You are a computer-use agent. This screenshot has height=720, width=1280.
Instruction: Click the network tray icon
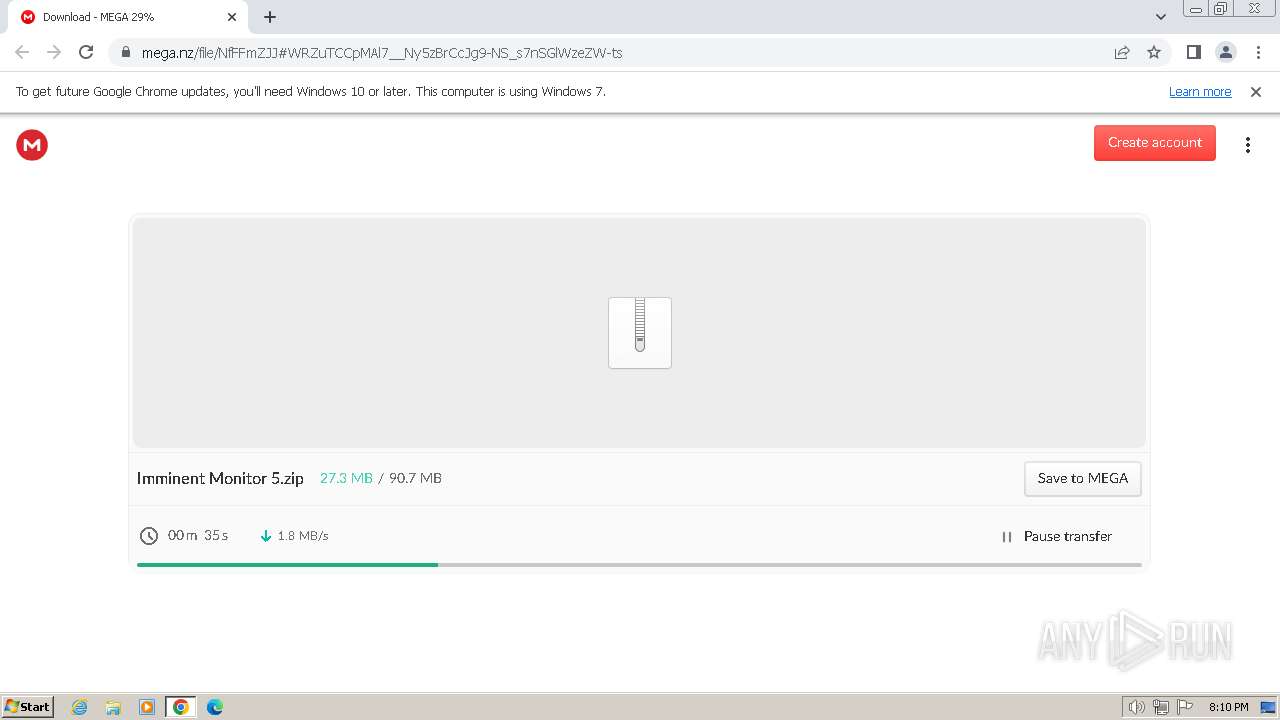click(1161, 707)
